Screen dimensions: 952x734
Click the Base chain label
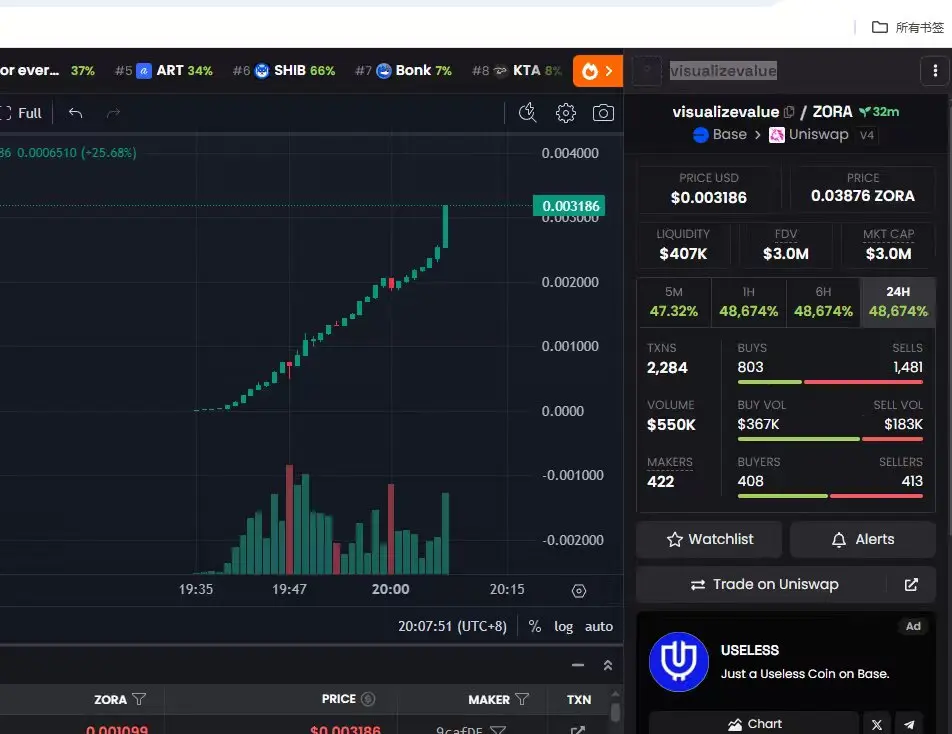(x=720, y=135)
